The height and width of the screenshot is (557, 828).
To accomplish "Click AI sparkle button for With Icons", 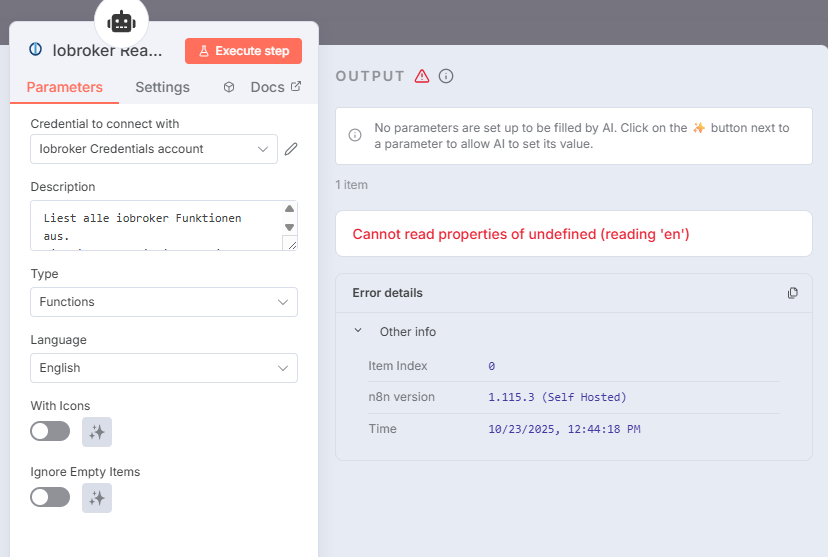I will [97, 432].
